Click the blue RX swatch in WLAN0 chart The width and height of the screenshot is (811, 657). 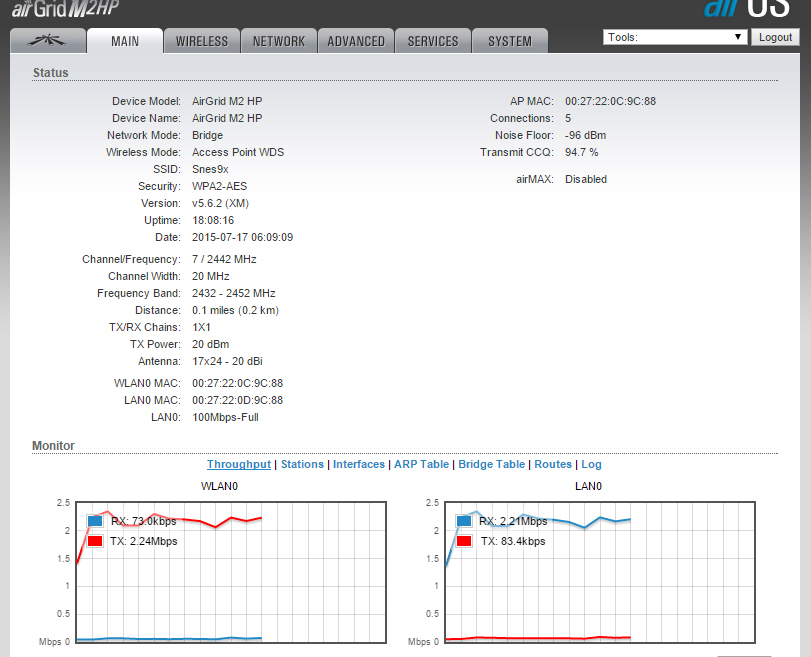95,521
